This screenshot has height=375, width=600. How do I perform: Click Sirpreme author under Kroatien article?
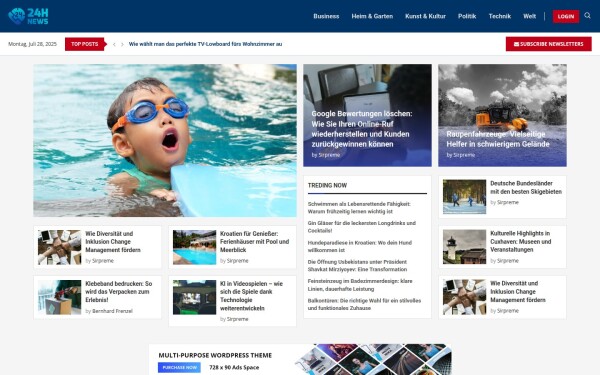237,261
